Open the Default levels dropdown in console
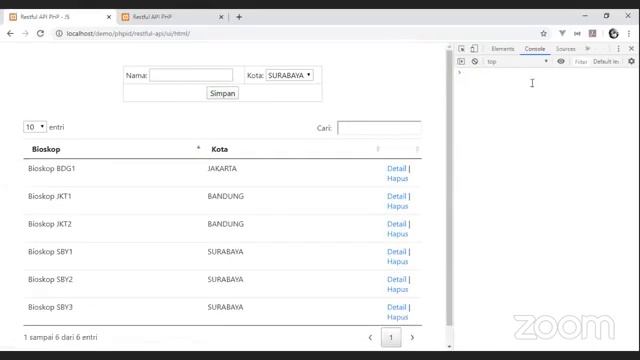 [606, 61]
